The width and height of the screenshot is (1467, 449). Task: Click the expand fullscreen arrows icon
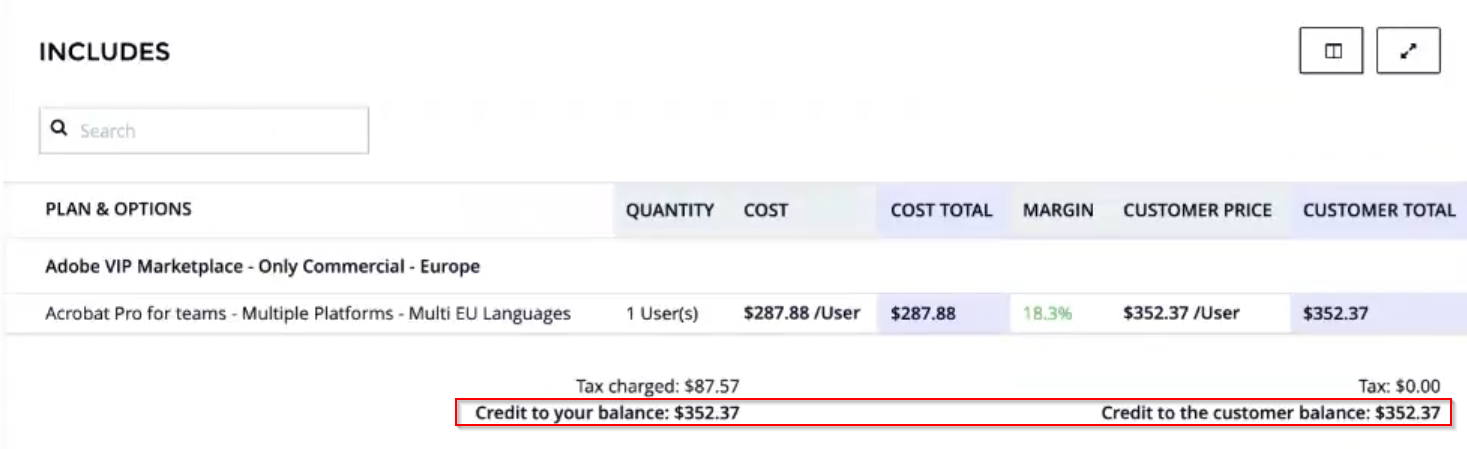[x=1408, y=52]
